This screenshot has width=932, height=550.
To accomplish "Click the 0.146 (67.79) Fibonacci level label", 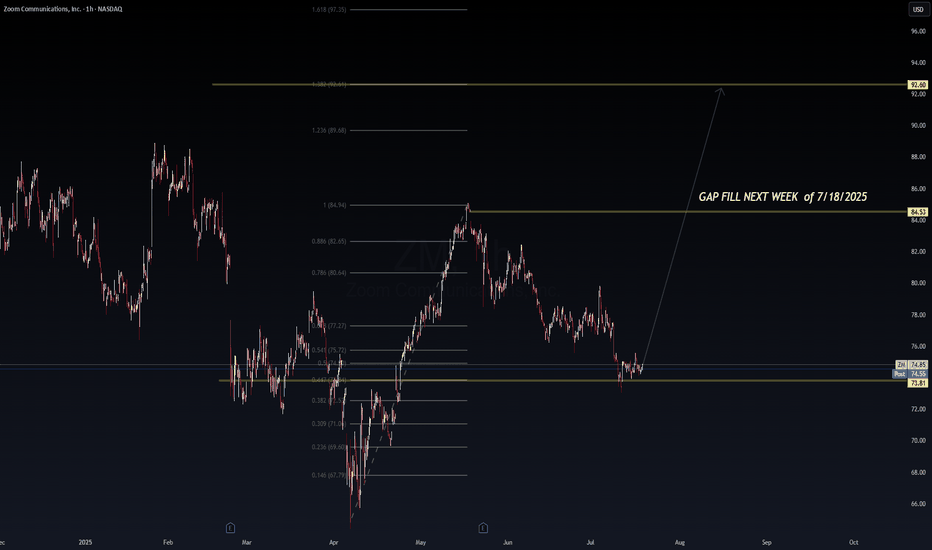I will click(329, 475).
